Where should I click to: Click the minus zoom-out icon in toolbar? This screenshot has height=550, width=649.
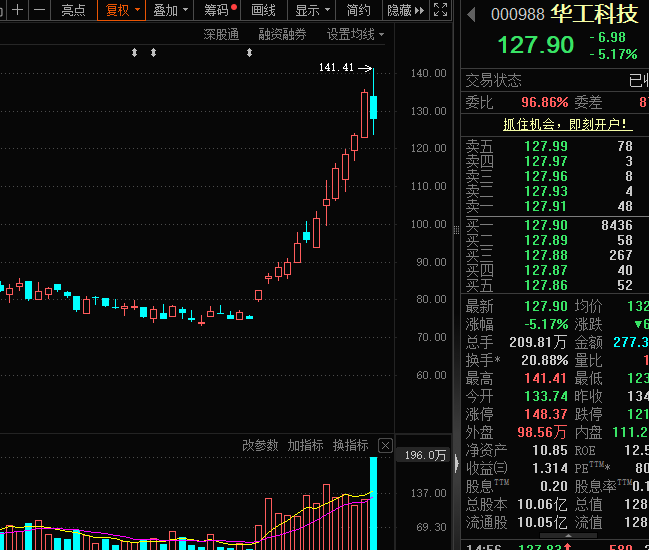point(39,10)
